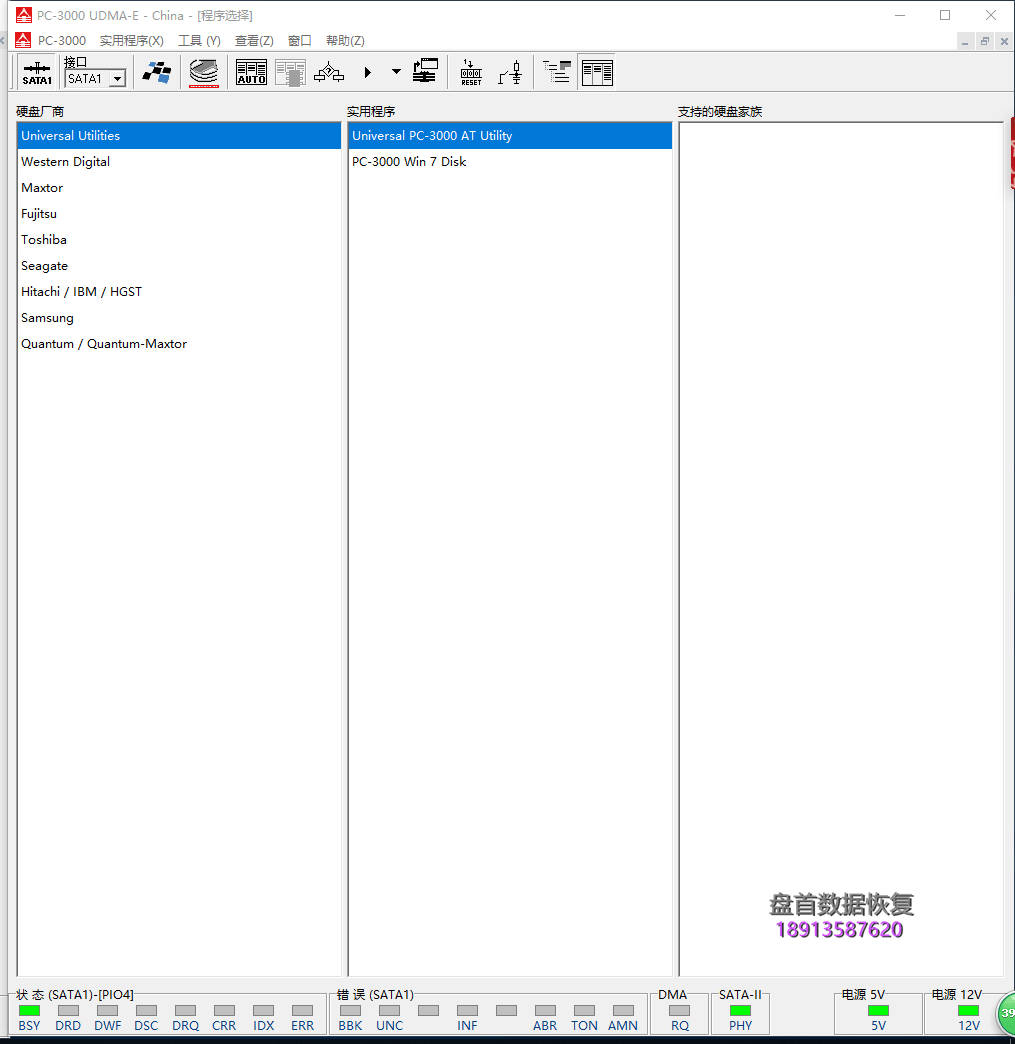Image resolution: width=1015 pixels, height=1044 pixels.
Task: Restore the inner MDI child window
Action: tap(984, 41)
